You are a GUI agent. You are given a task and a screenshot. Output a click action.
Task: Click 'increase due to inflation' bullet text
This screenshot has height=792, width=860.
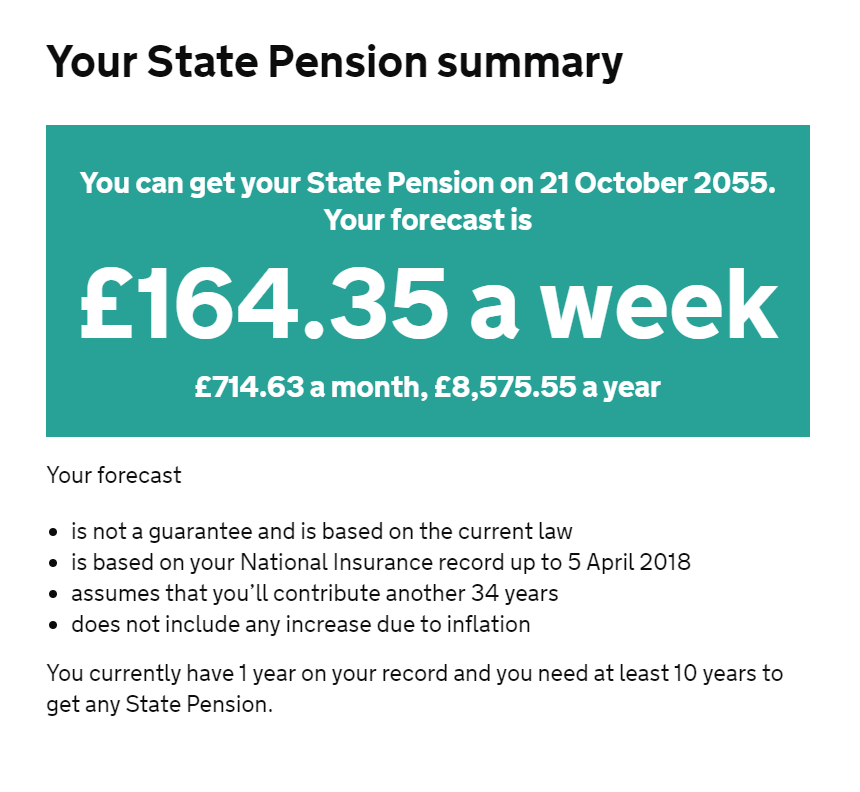click(x=408, y=624)
